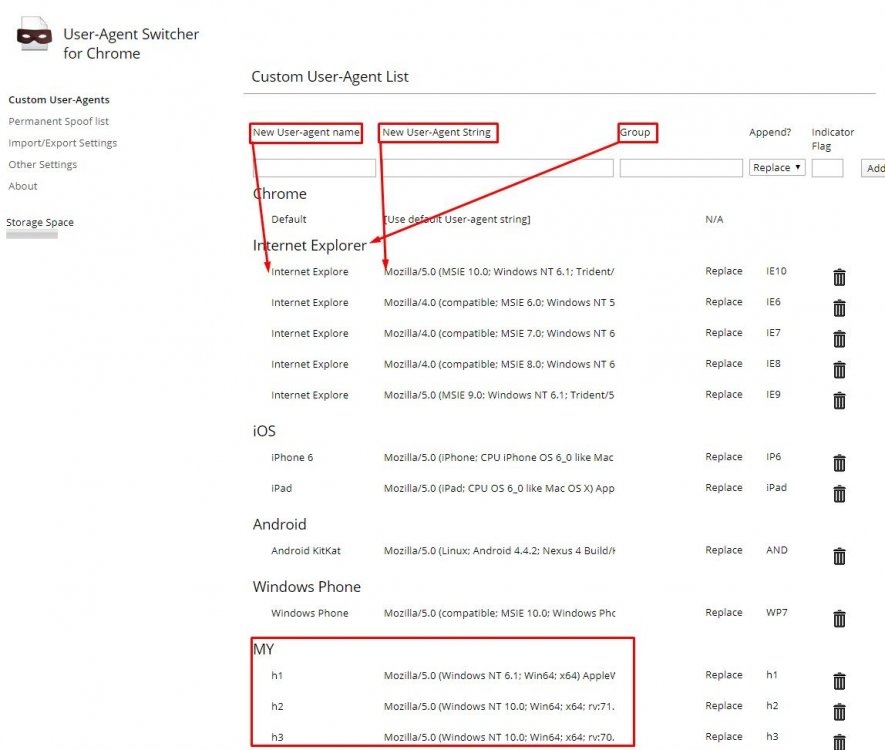The height and width of the screenshot is (750, 885).
Task: Click trash icon for iPad row
Action: tap(839, 494)
